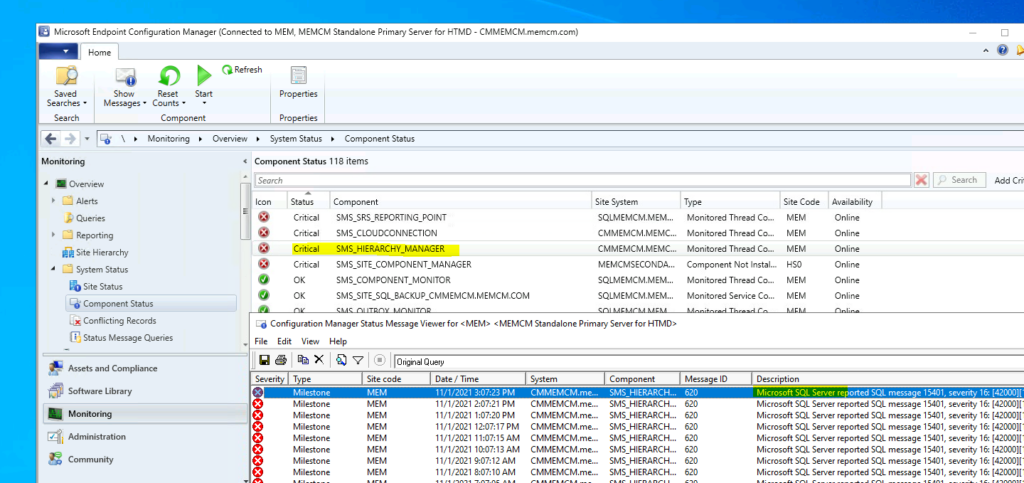The image size is (1024, 483).
Task: Click the Help question mark icon
Action: pyautogui.click(x=1002, y=50)
